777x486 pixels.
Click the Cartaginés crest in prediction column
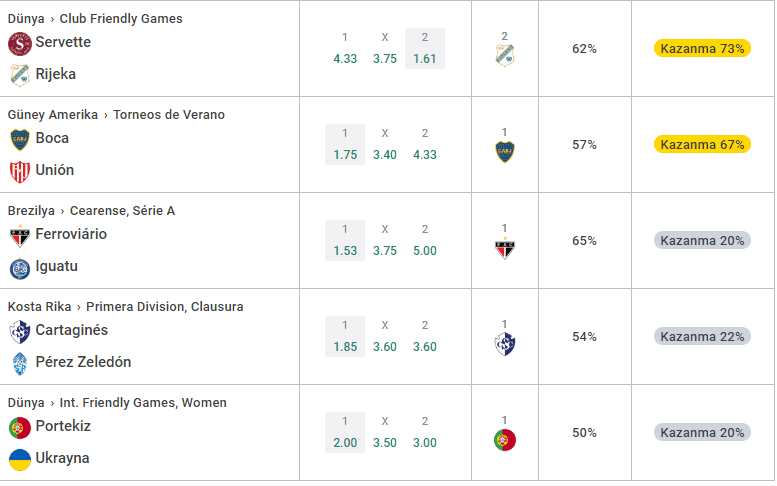505,344
